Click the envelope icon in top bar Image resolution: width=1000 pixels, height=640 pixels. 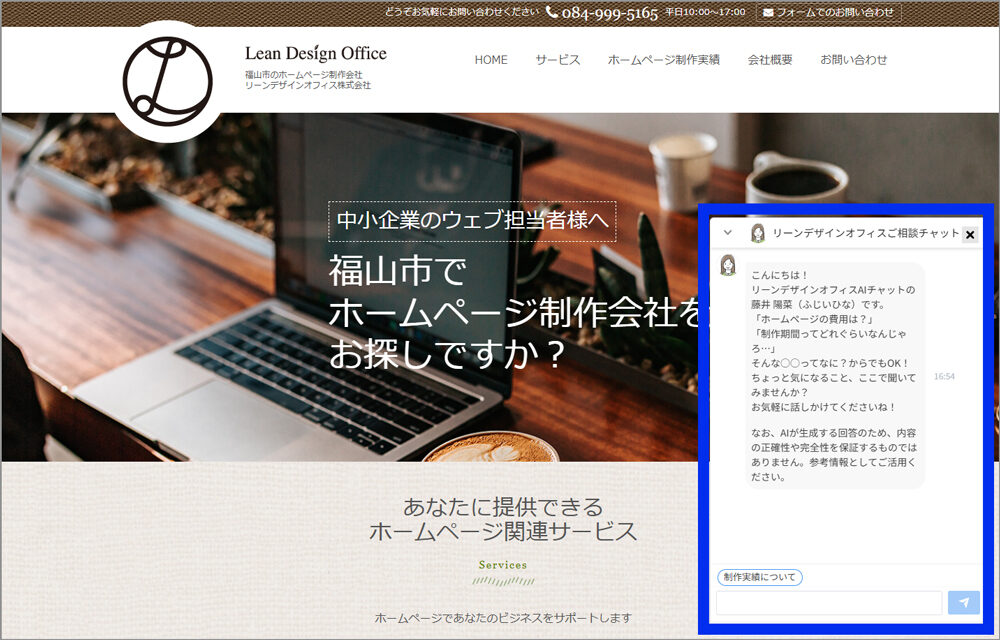pyautogui.click(x=768, y=13)
